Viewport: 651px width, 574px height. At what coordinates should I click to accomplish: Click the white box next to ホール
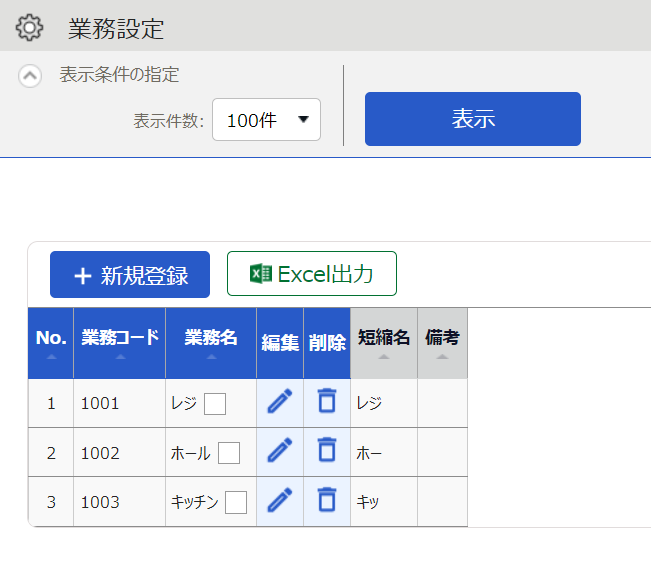pos(229,453)
